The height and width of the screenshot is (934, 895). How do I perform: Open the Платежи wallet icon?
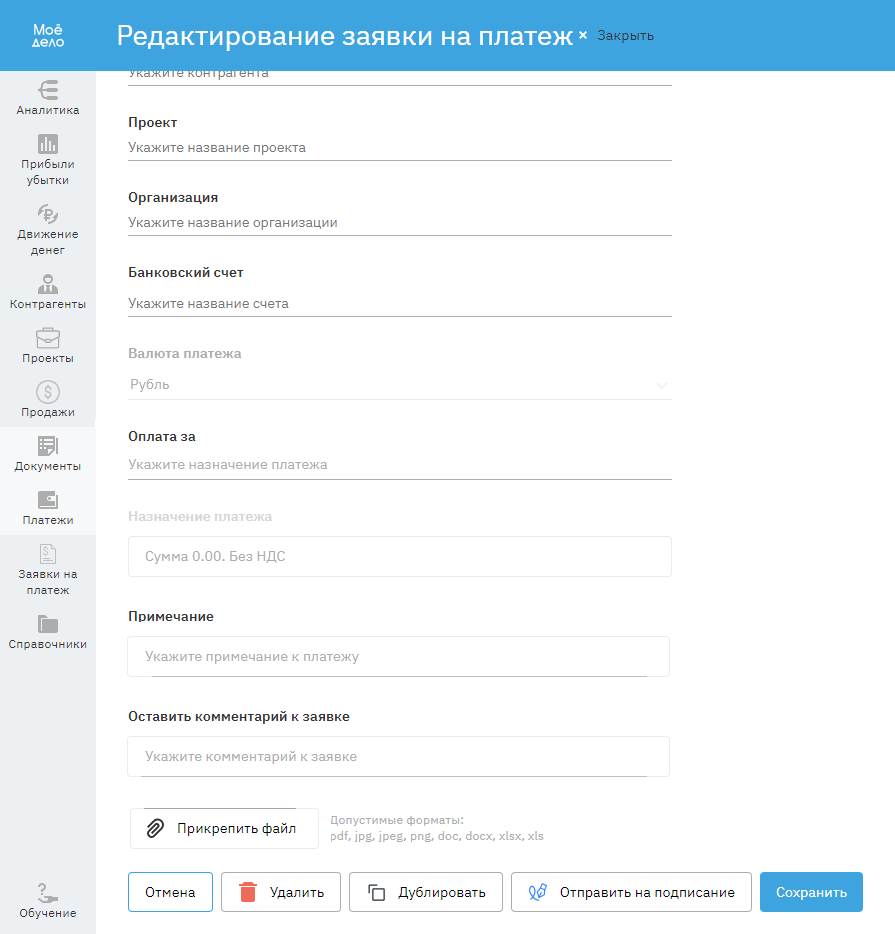tap(48, 500)
